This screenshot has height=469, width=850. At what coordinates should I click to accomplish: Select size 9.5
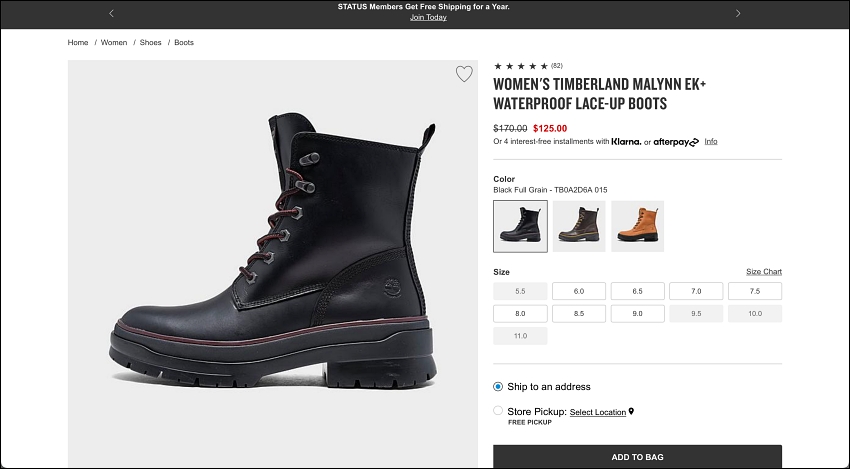pyautogui.click(x=696, y=313)
